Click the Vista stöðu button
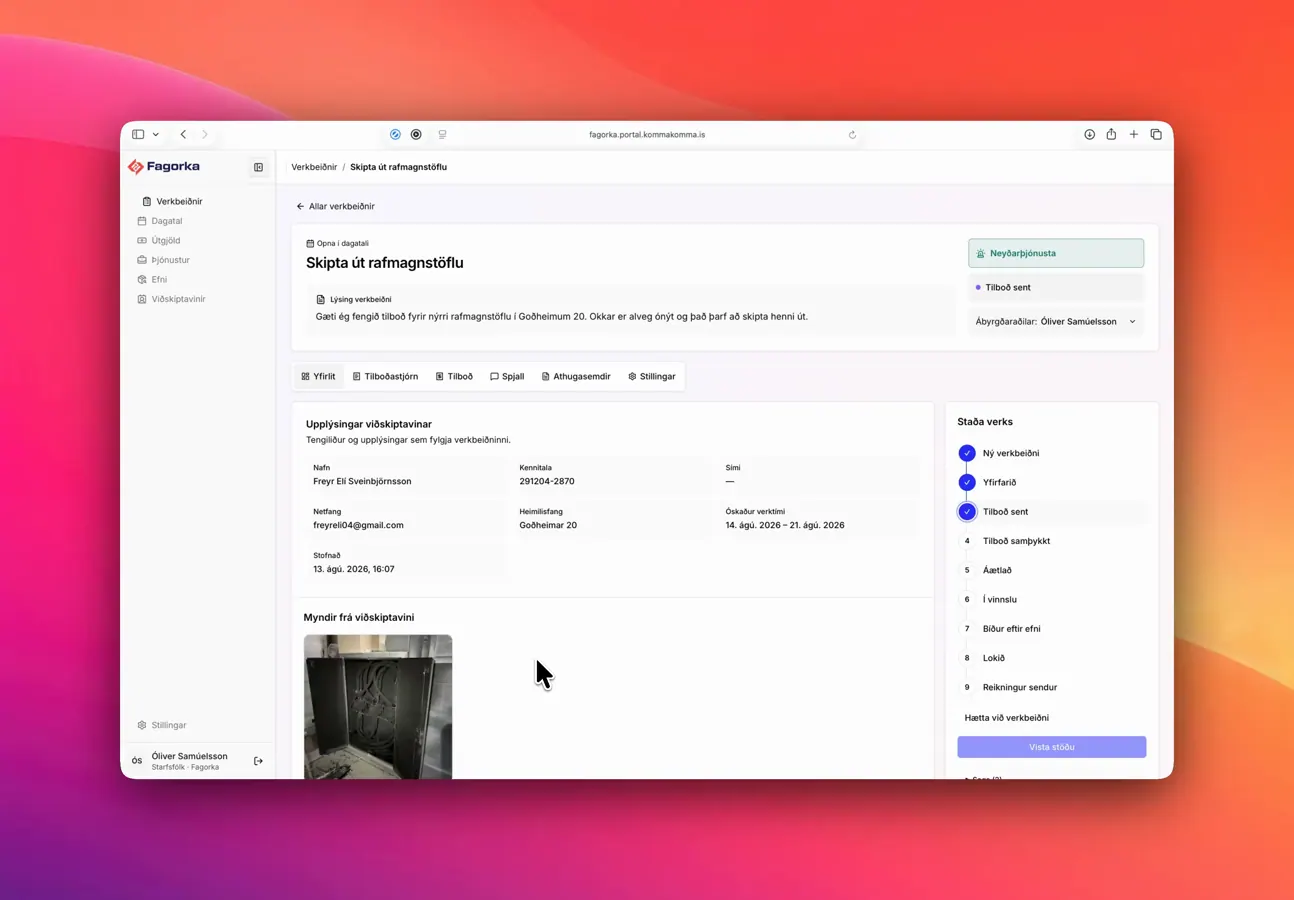This screenshot has width=1294, height=900. (x=1051, y=747)
